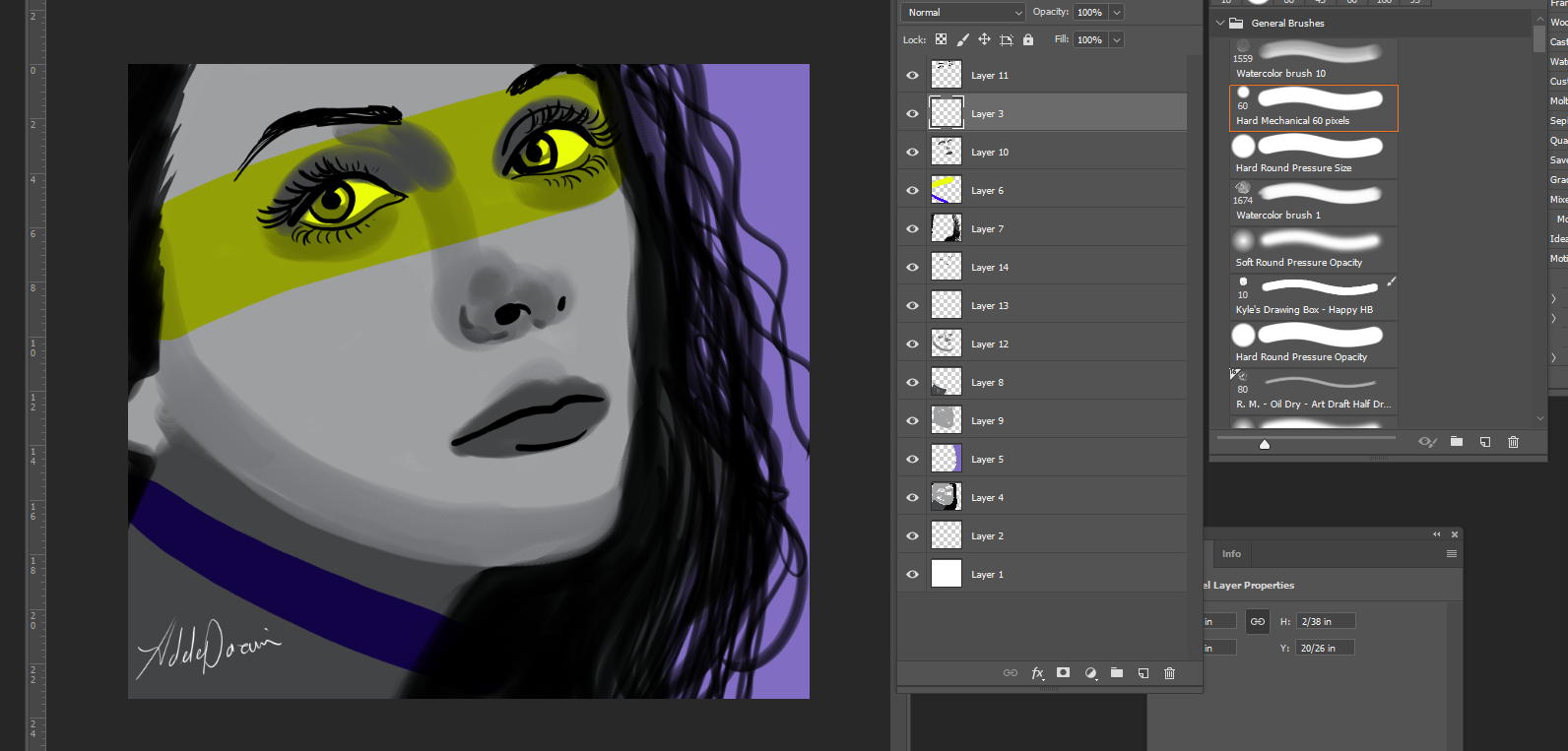Screen dimensions: 1568x751
Task: Click the link width and height button
Action: pyautogui.click(x=1258, y=621)
